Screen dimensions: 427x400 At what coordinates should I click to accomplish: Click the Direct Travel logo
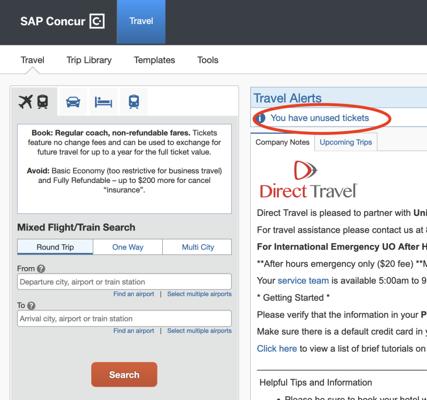pos(308,180)
